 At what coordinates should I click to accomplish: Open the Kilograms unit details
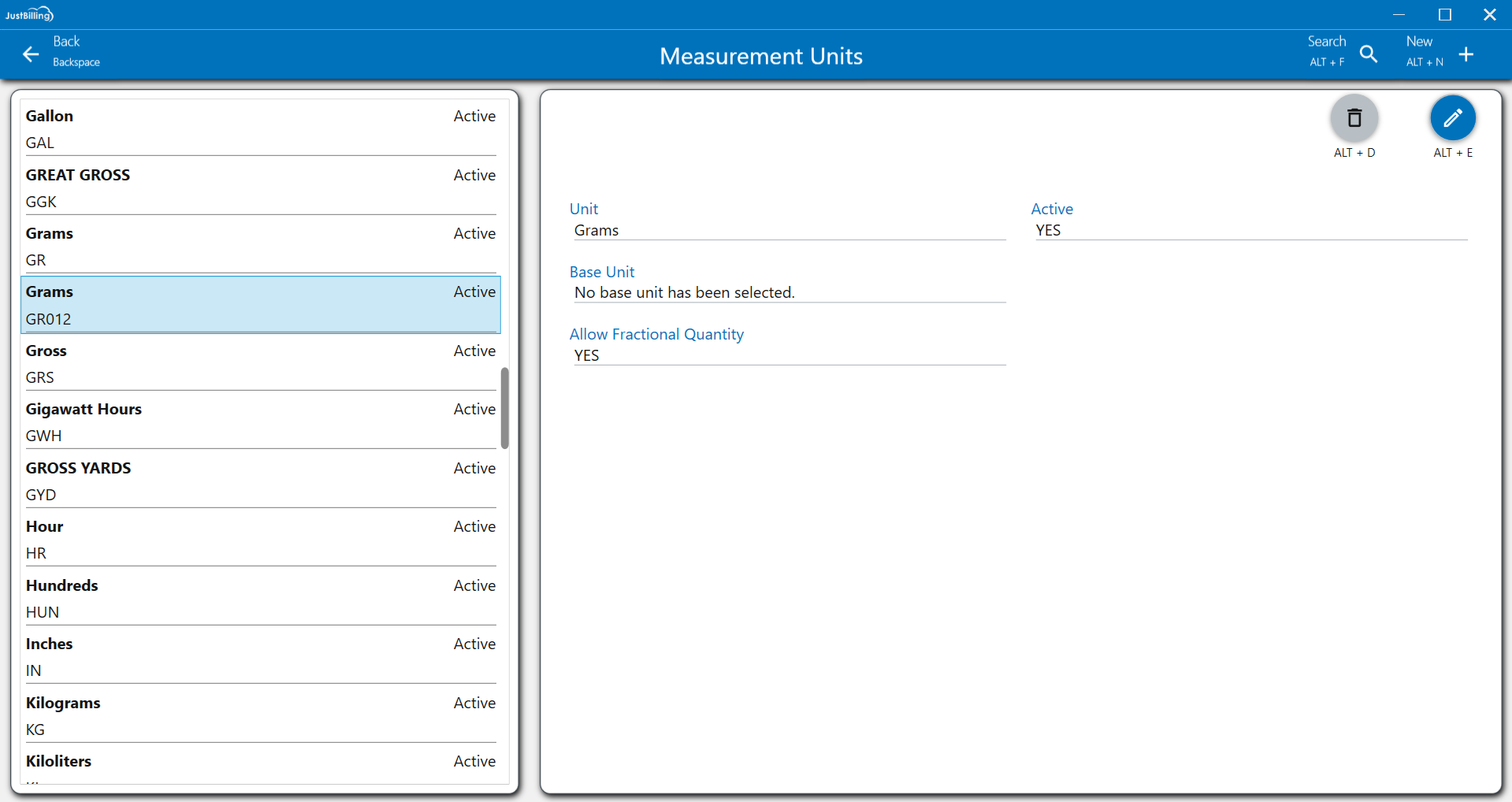click(260, 715)
